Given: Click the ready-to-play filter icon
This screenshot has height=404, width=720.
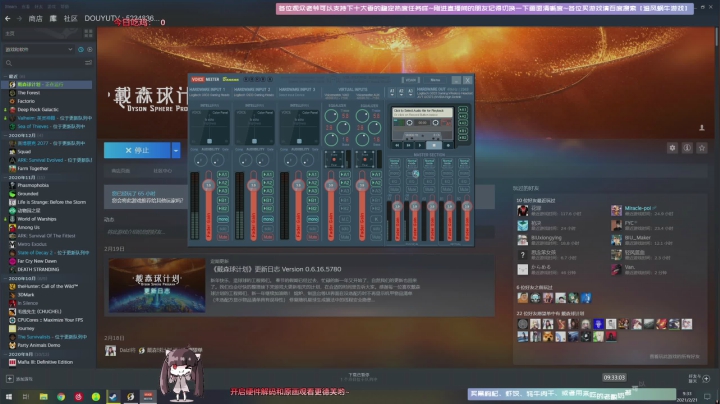Looking at the screenshot, I should click(90, 49).
